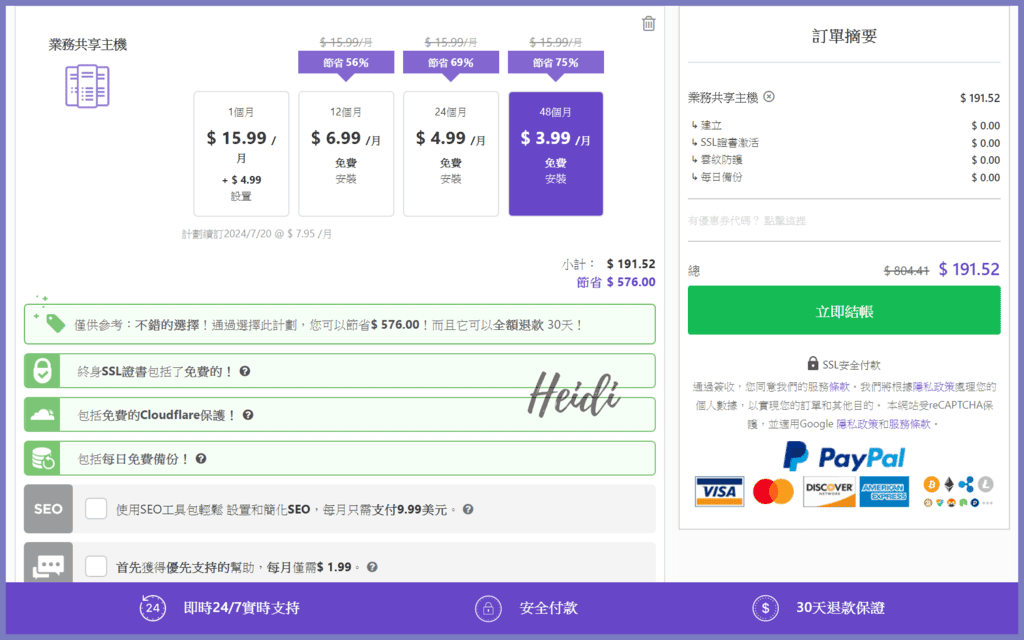
Task: Click the renewal note 計劃續訂2024/7/20
Action: click(x=257, y=234)
